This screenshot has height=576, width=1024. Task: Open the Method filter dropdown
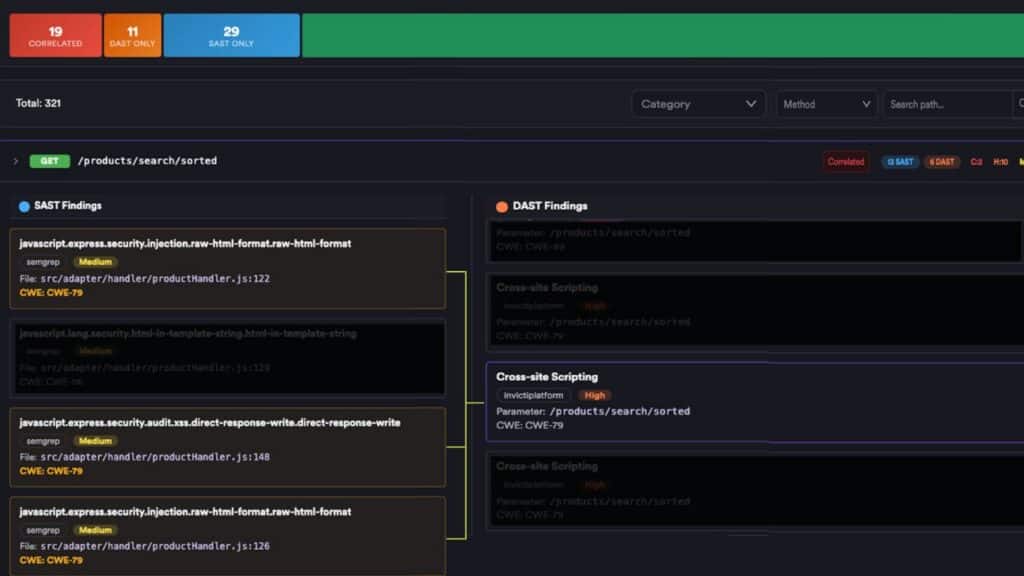tap(826, 104)
